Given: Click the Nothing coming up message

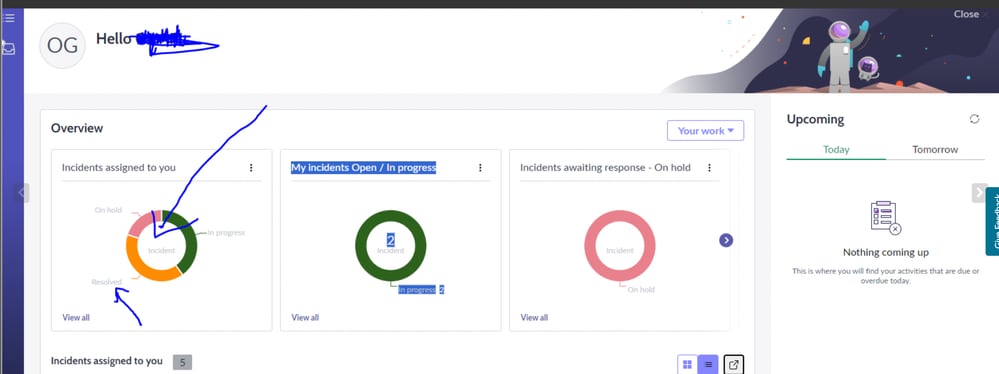Looking at the screenshot, I should (886, 252).
